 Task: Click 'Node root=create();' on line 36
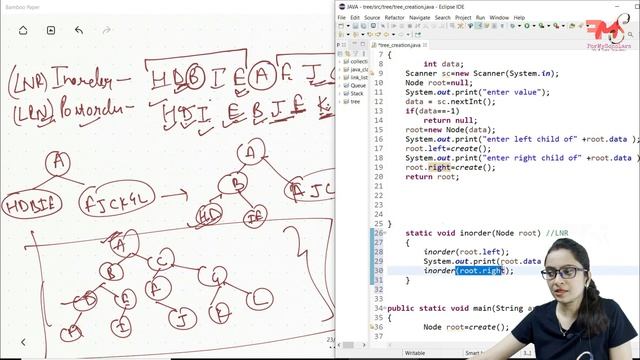pos(466,327)
